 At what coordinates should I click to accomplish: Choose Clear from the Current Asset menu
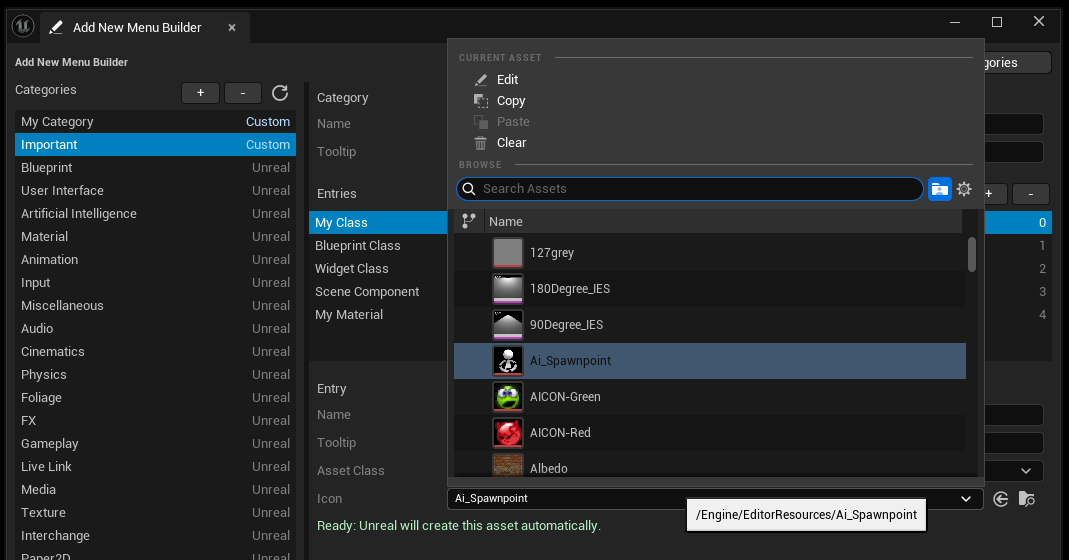coord(511,143)
